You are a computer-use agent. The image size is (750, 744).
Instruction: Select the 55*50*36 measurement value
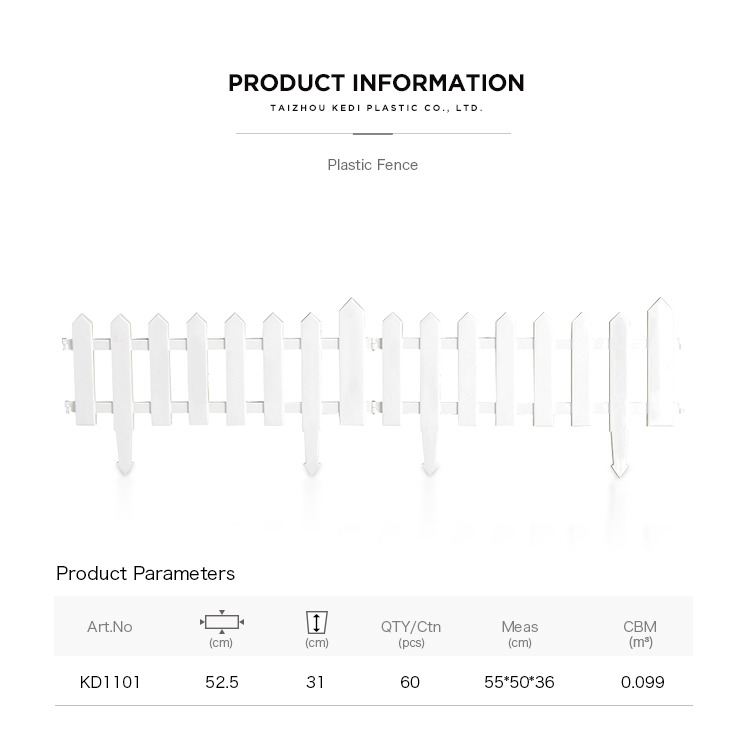point(519,682)
